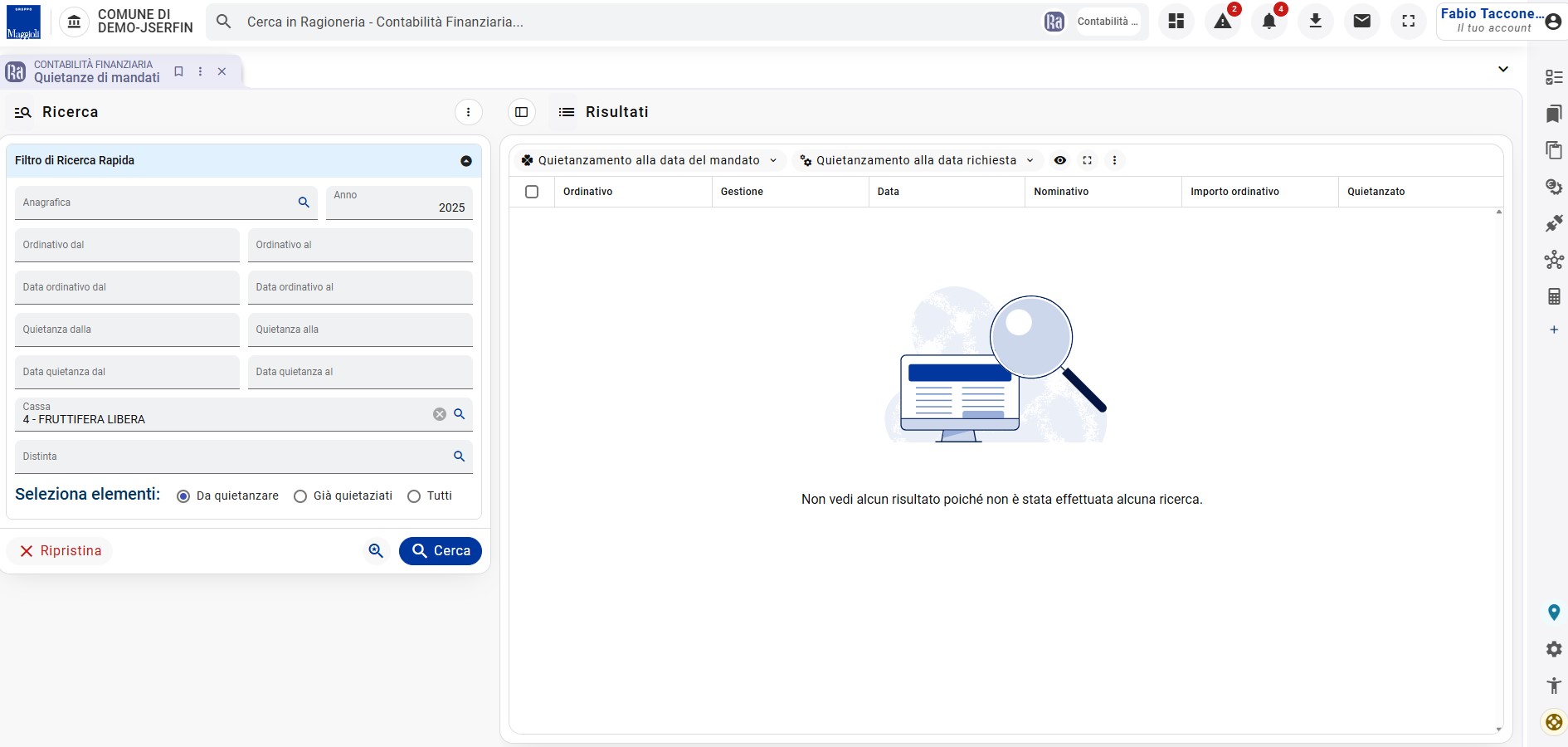1568x747 pixels.
Task: Check the select-all results checkbox
Action: pyautogui.click(x=532, y=192)
